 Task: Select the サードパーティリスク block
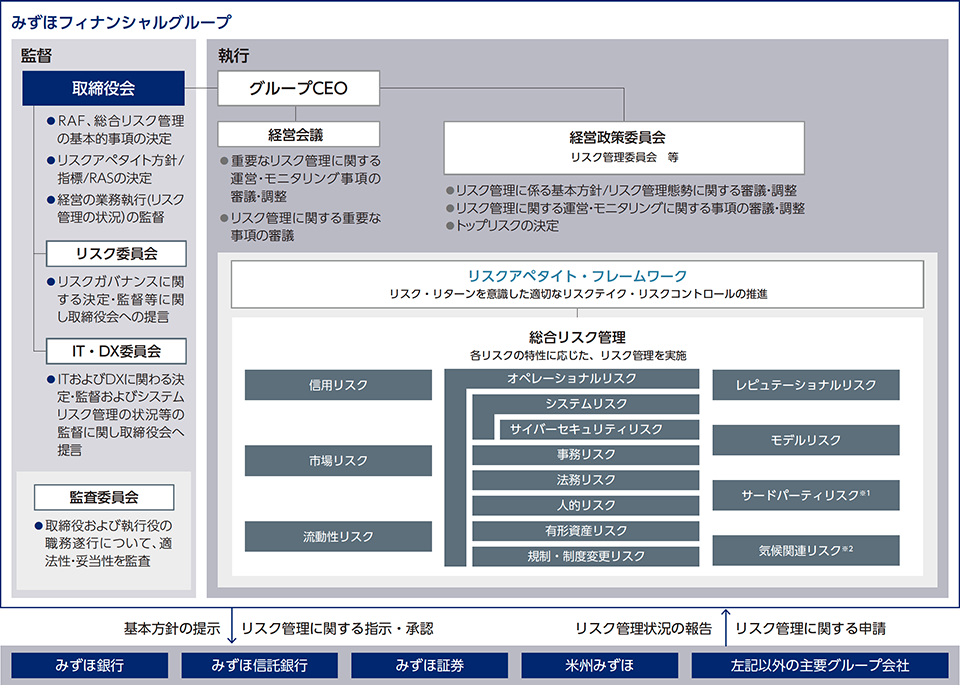tap(806, 495)
